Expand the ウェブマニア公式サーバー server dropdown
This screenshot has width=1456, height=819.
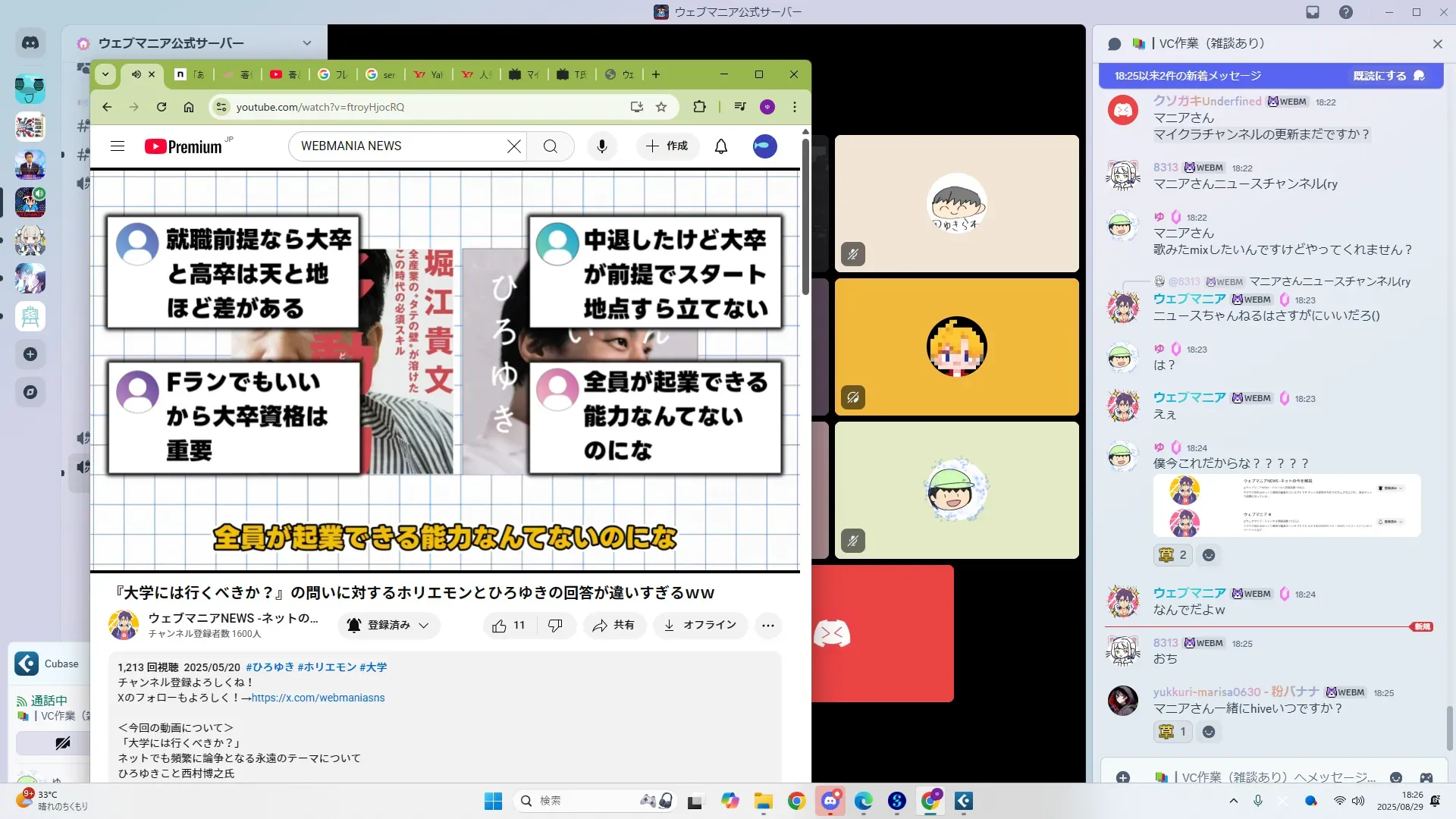pyautogui.click(x=306, y=43)
